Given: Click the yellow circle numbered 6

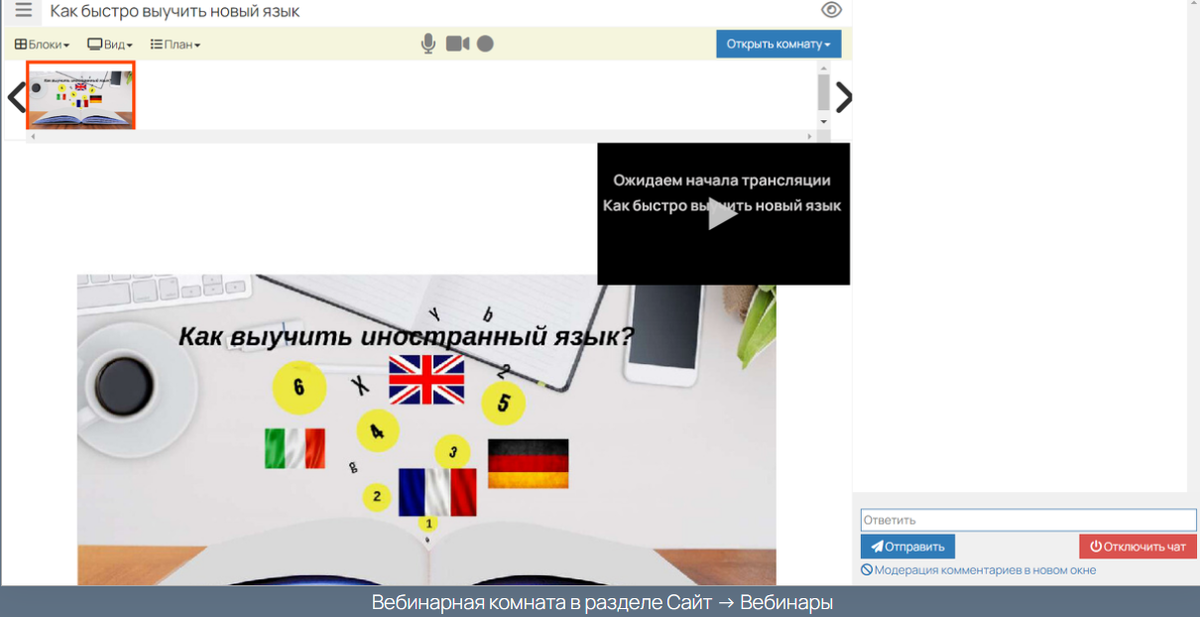Looking at the screenshot, I should 298,387.
